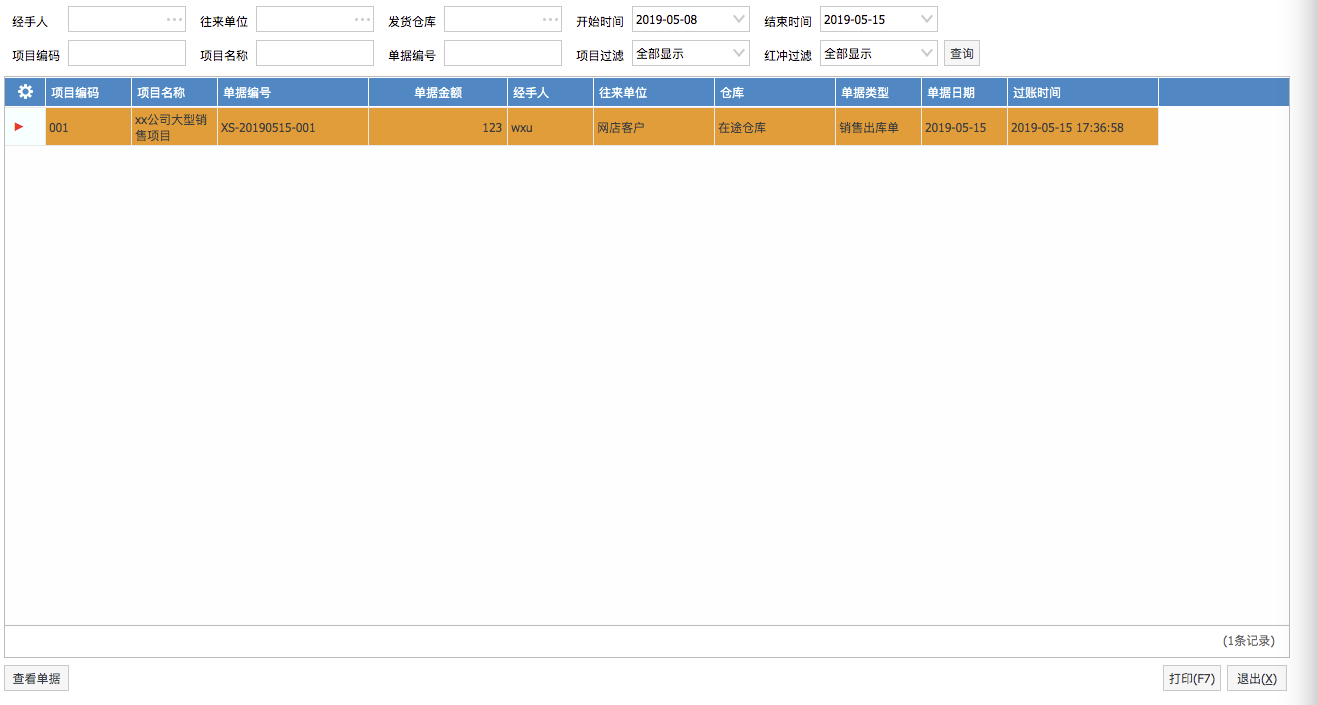Screen dimensions: 1318x705
Task: Sort by the 往来单位 column header
Action: (654, 92)
